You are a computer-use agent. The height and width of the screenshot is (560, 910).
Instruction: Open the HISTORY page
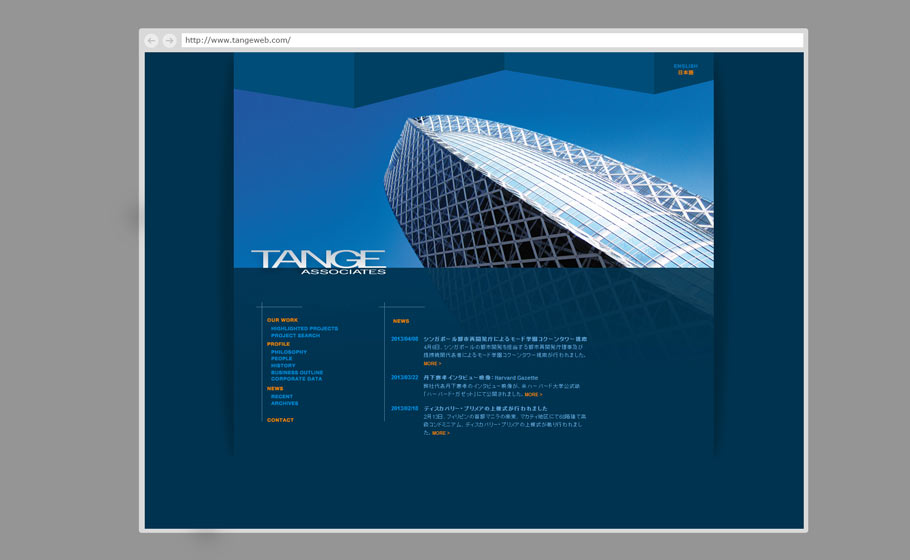click(x=283, y=366)
